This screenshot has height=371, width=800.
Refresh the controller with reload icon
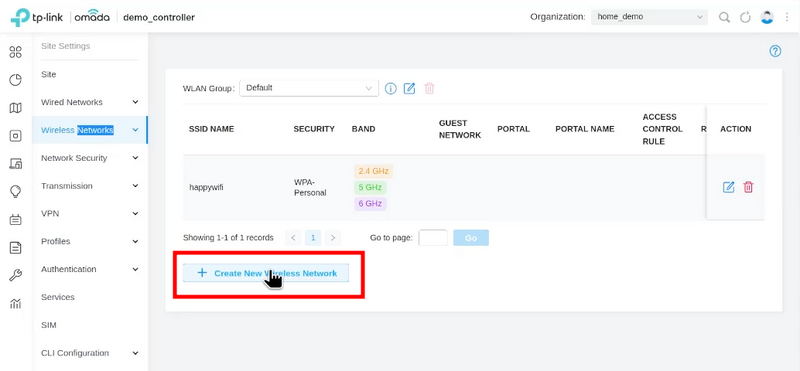(745, 17)
